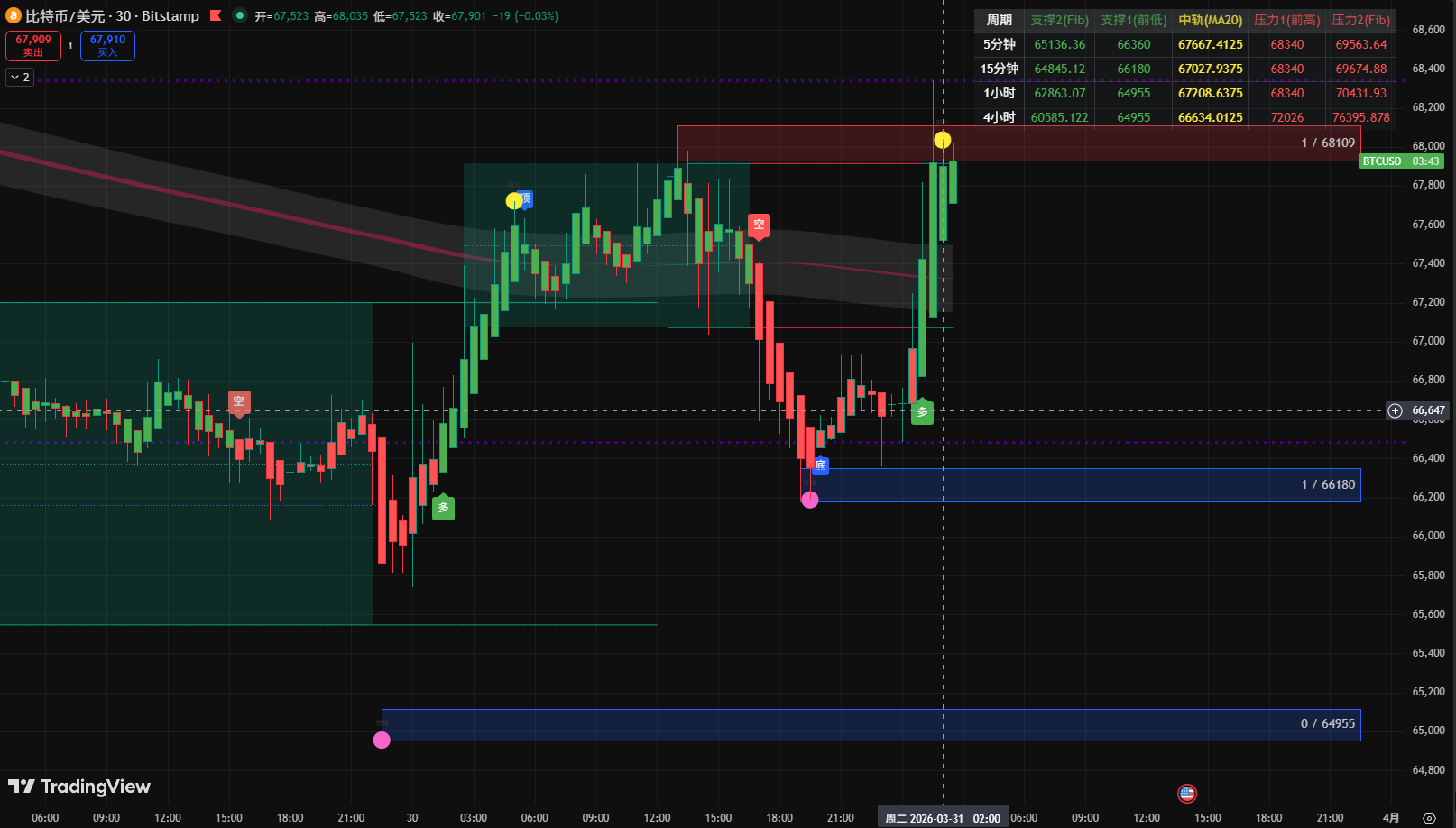This screenshot has height=828, width=1456.
Task: Click the 开=67,523 open price value
Action: click(281, 16)
